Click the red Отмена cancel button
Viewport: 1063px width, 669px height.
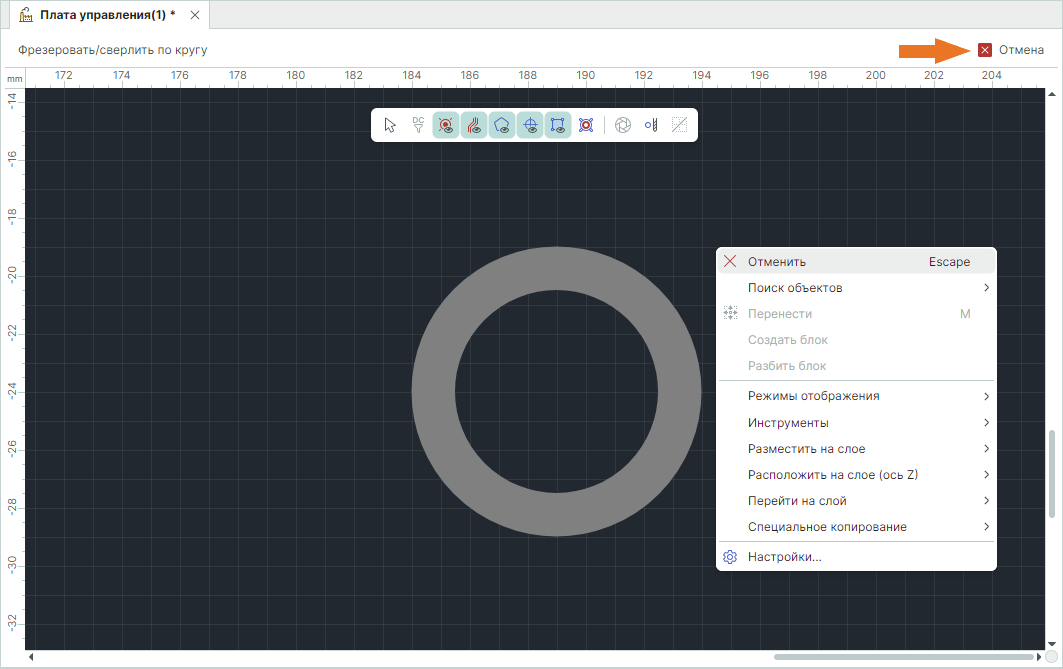pyautogui.click(x=1010, y=50)
